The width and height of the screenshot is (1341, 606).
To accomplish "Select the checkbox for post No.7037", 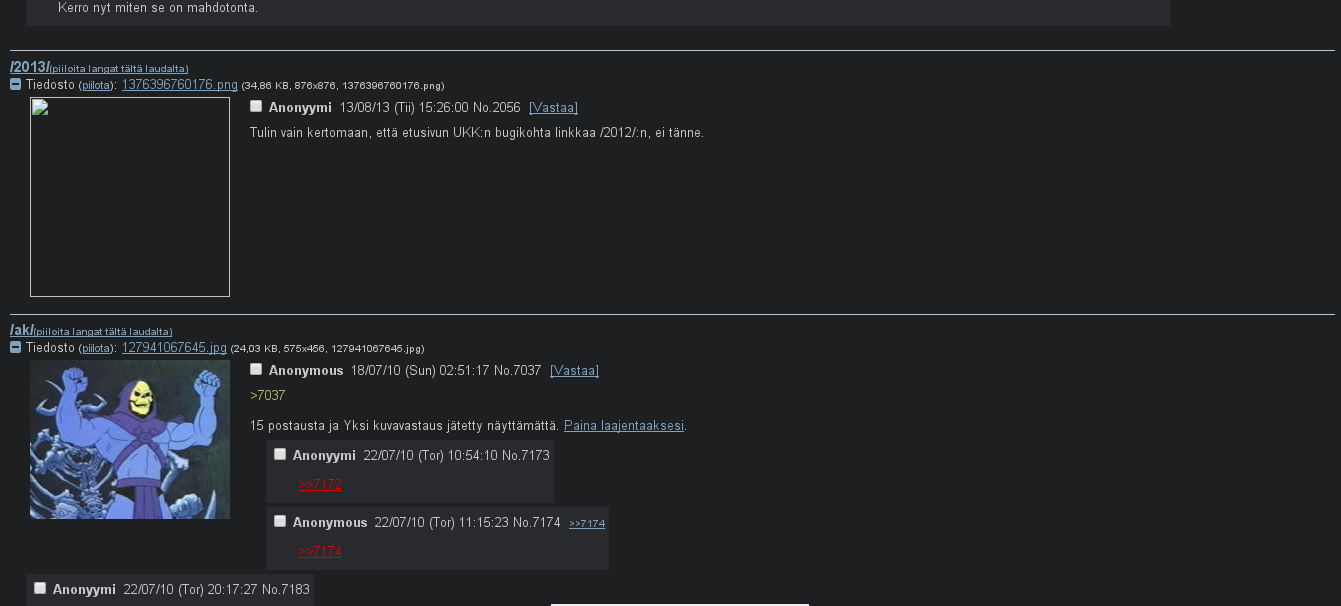I will point(256,370).
